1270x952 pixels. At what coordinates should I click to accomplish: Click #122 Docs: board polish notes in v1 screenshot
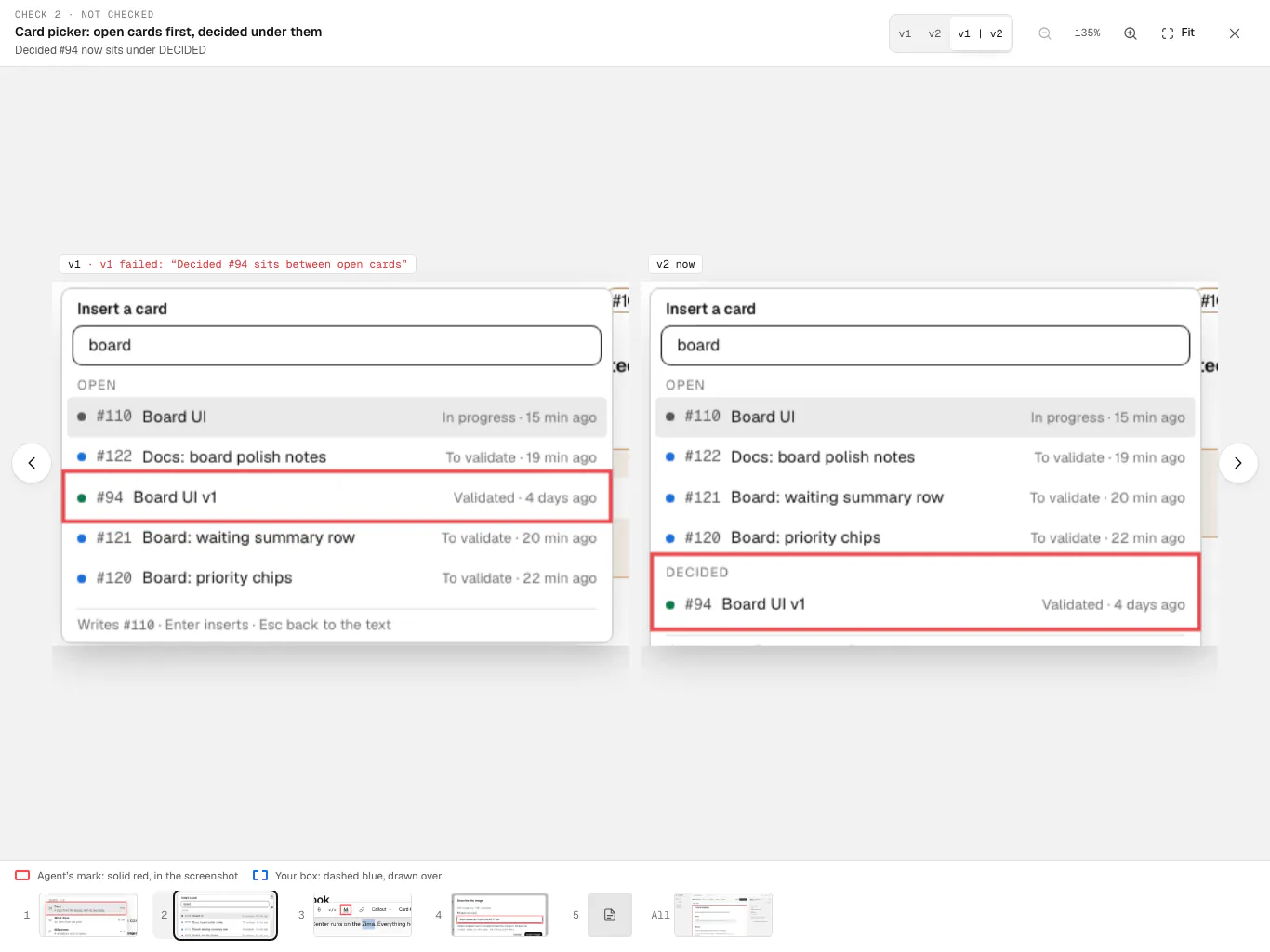pyautogui.click(x=337, y=457)
